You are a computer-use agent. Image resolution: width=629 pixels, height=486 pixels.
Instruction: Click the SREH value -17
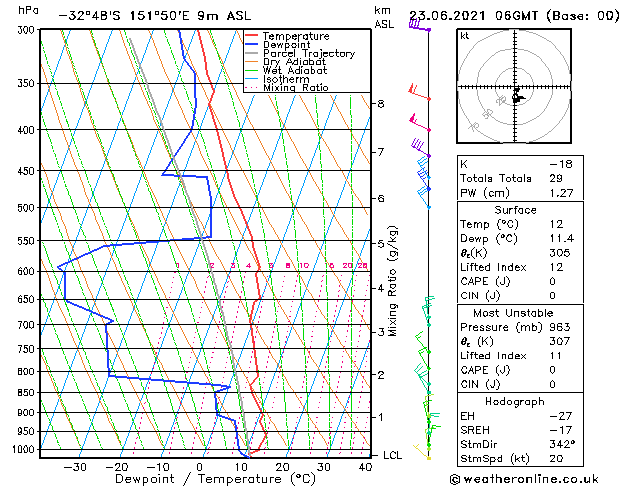(x=561, y=430)
